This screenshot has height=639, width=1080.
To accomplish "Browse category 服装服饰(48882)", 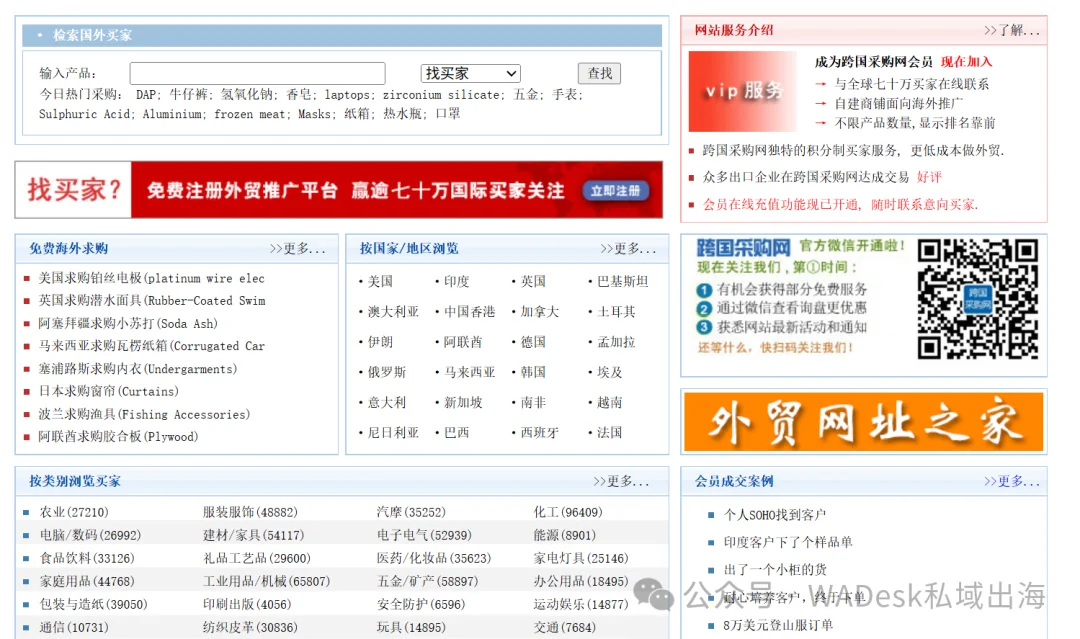I will tap(250, 512).
